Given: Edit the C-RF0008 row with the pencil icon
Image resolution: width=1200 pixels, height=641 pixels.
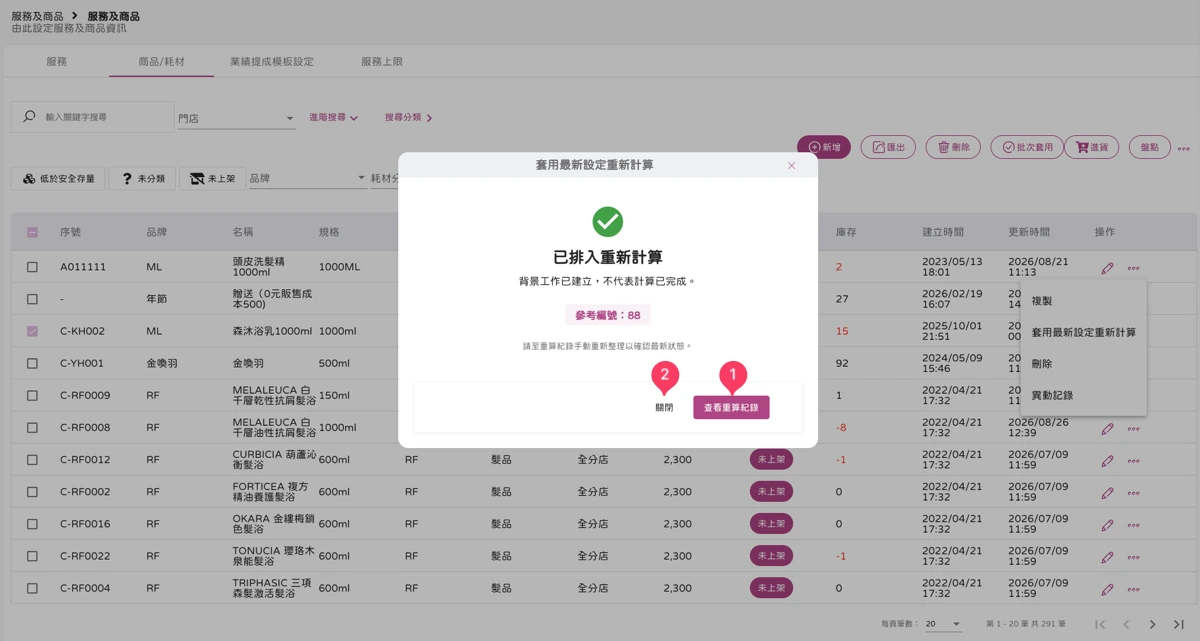Looking at the screenshot, I should click(1107, 429).
